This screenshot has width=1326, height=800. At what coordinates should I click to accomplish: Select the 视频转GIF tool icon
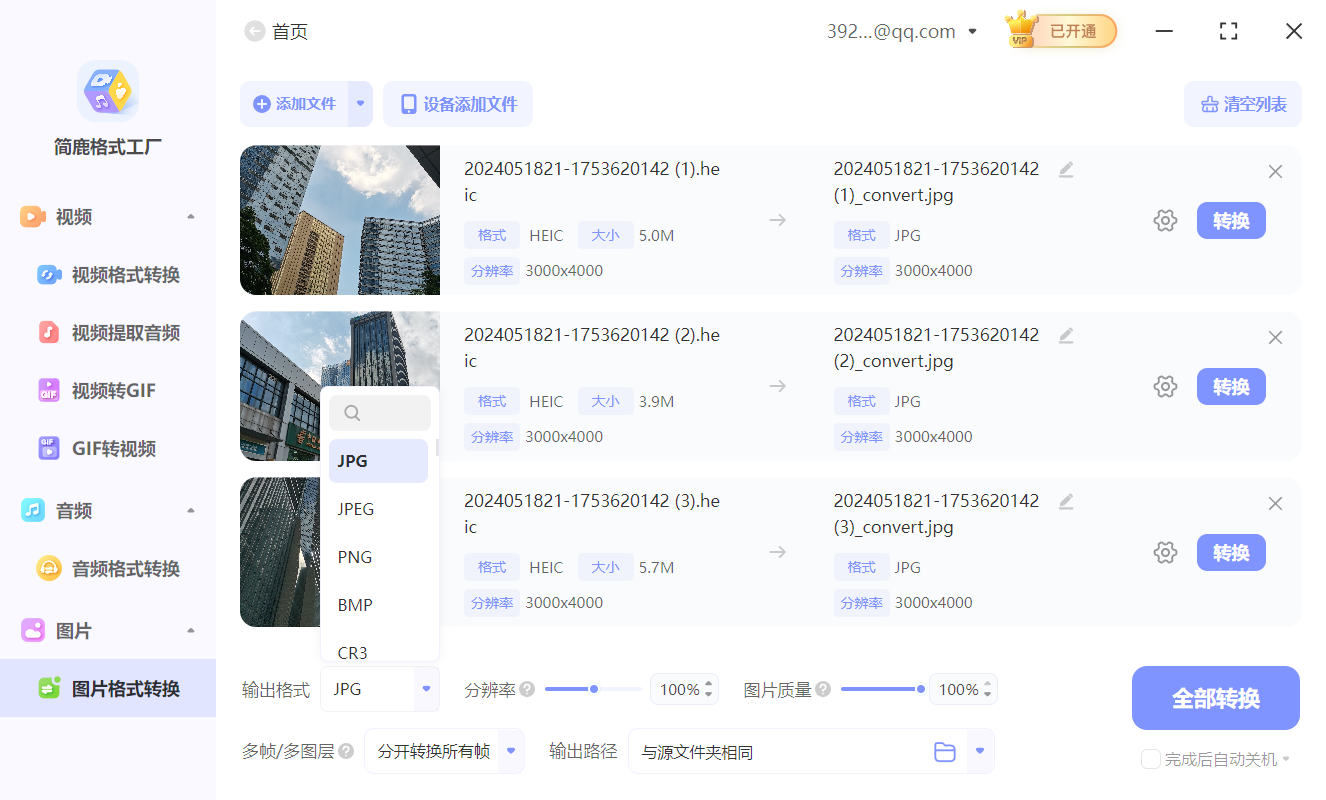[x=51, y=390]
